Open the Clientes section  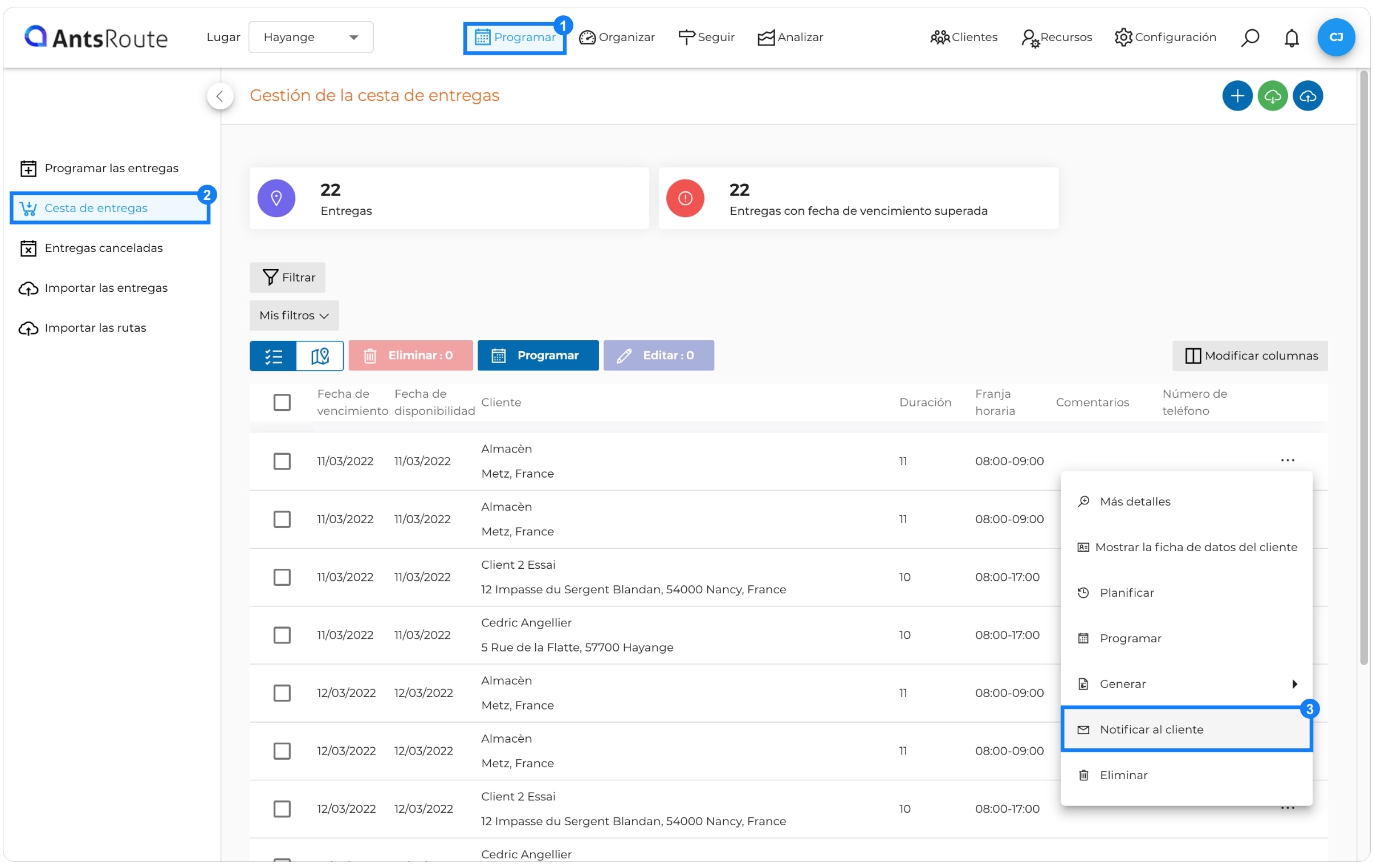[x=964, y=38]
